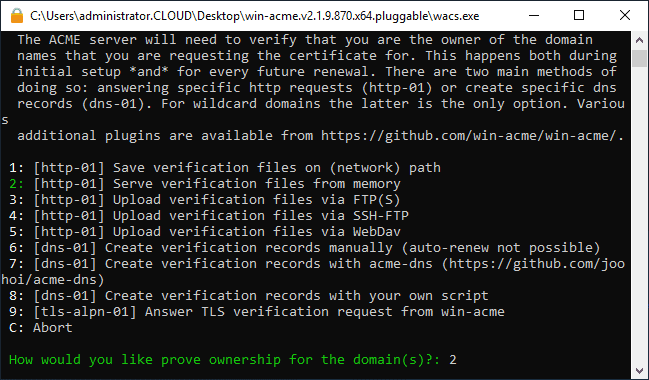Click the scrollbar down arrow
Viewport: 649px width, 380px height.
[x=639, y=370]
